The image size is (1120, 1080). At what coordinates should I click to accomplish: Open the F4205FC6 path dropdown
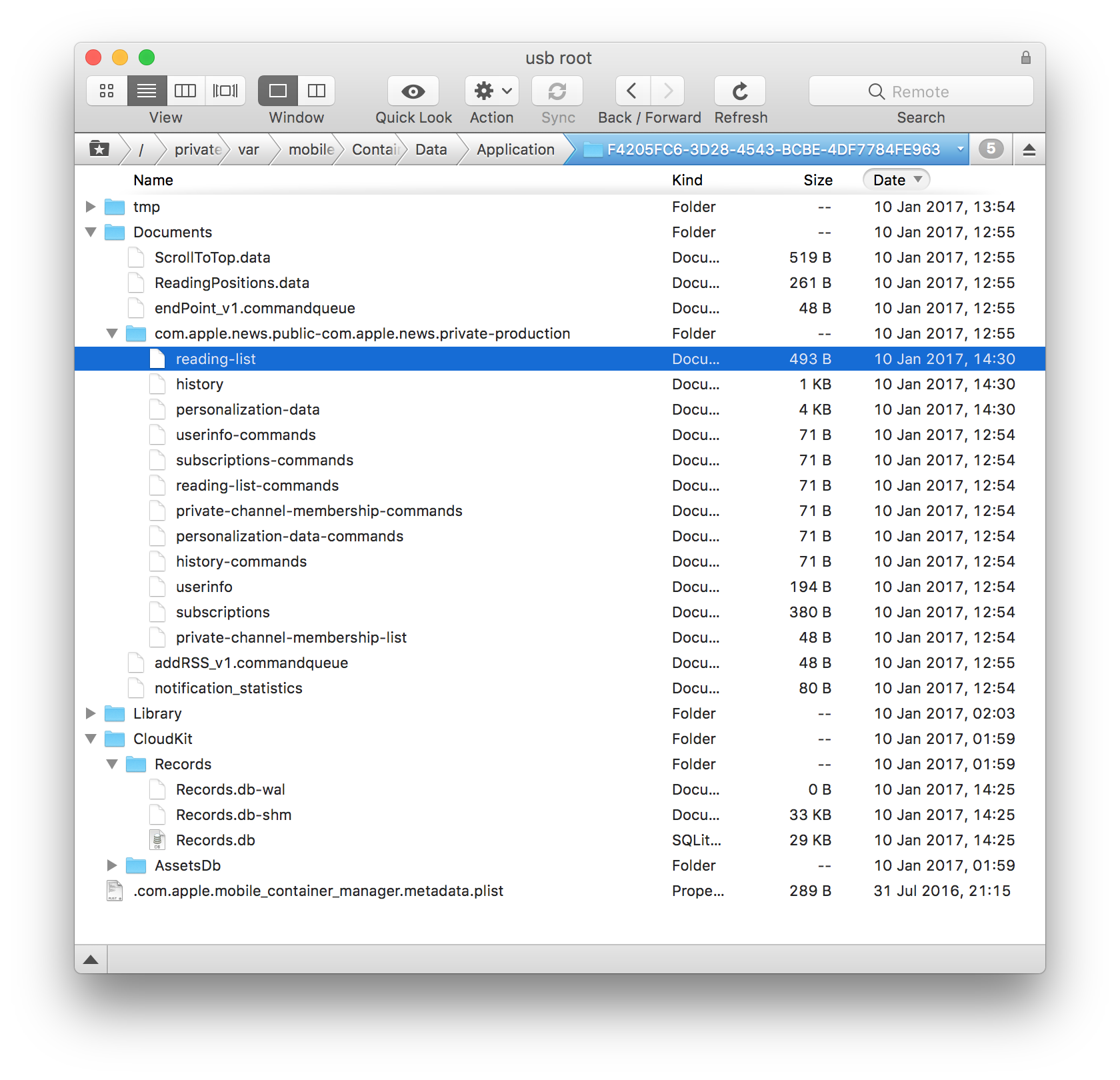[x=961, y=149]
